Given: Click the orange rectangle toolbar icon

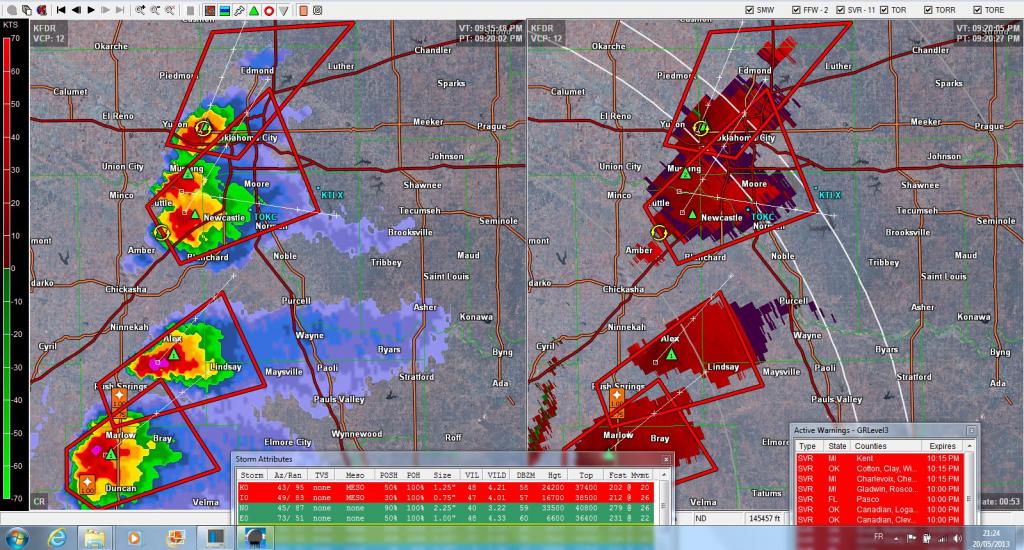Looking at the screenshot, I should coord(303,10).
